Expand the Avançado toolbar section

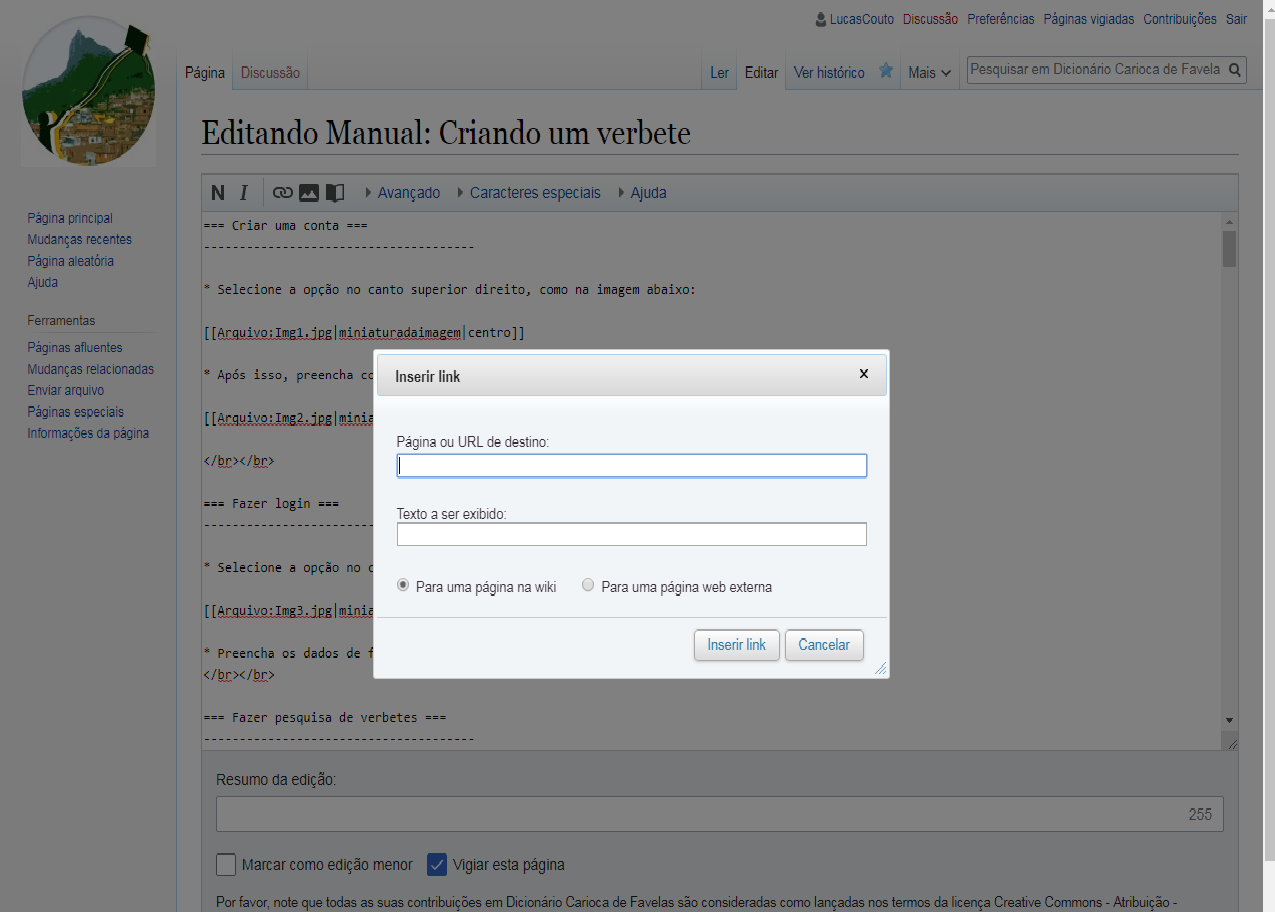coord(403,193)
